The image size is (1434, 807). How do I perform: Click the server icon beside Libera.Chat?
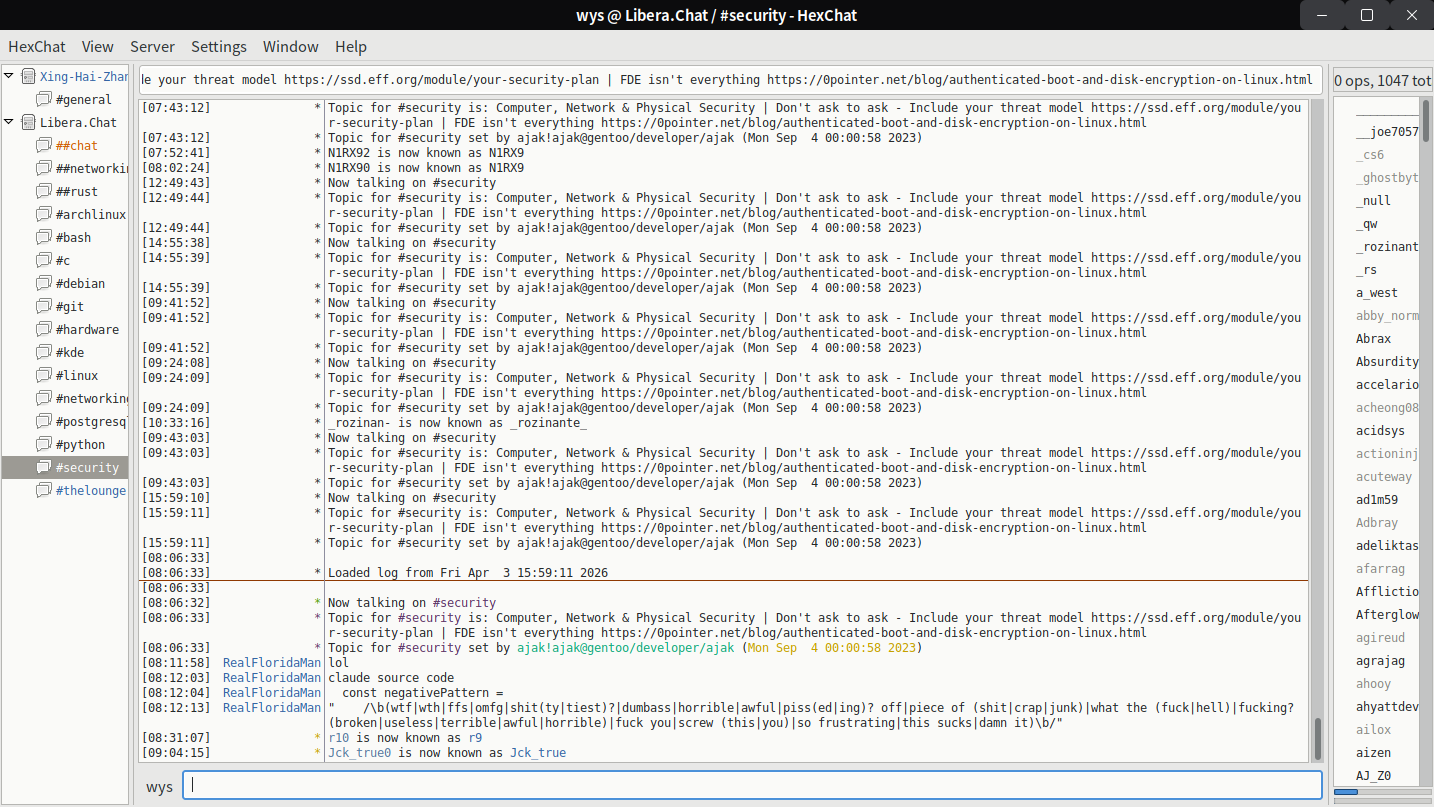(28, 122)
